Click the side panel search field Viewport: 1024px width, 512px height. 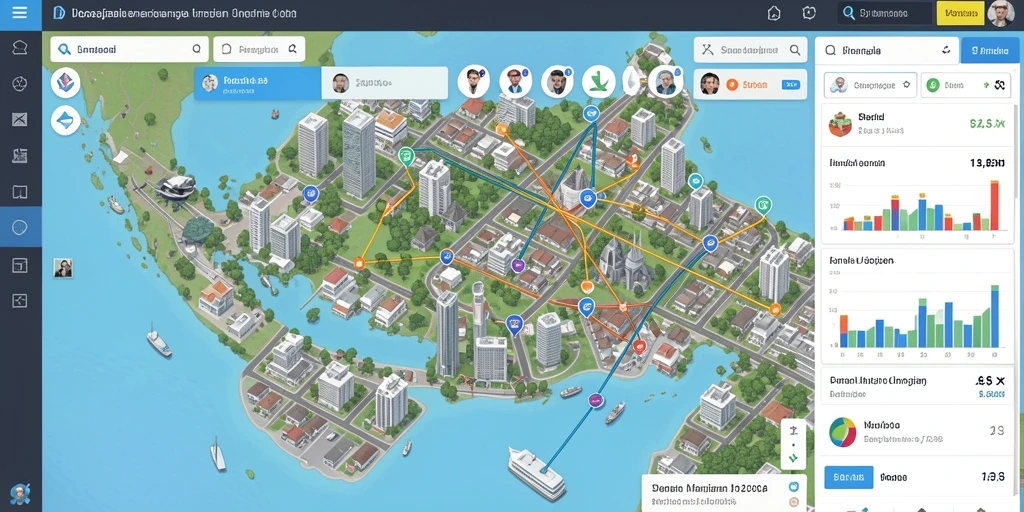tap(886, 50)
